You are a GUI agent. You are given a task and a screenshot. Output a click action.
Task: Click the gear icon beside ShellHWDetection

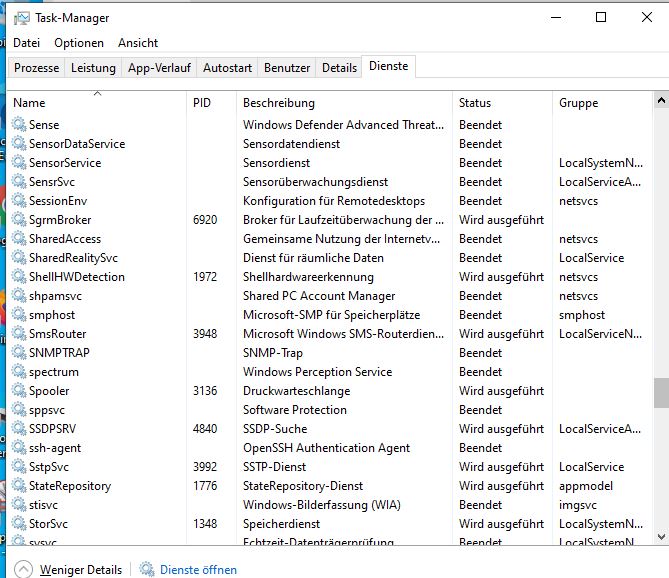click(19, 276)
